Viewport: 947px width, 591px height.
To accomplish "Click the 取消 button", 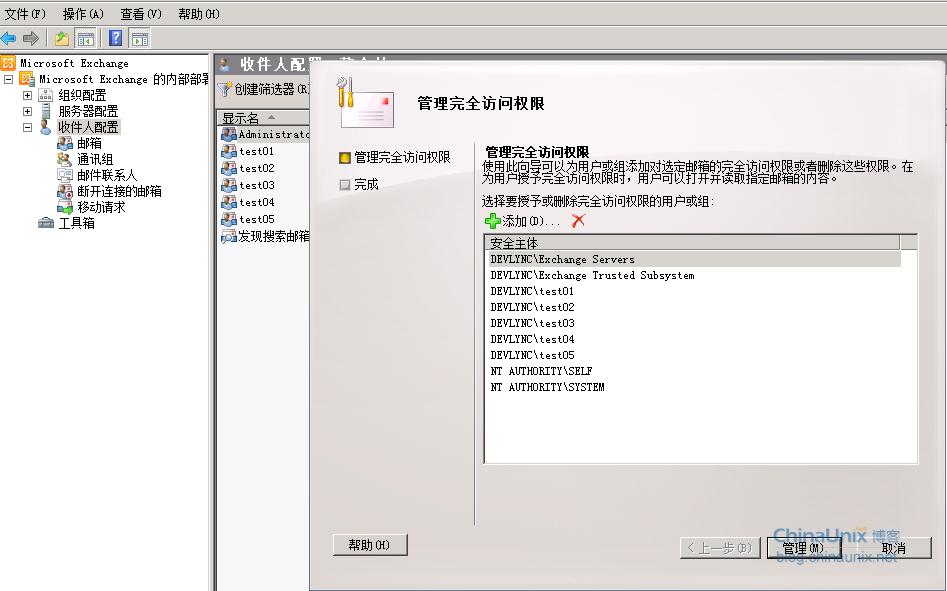I will click(x=894, y=548).
